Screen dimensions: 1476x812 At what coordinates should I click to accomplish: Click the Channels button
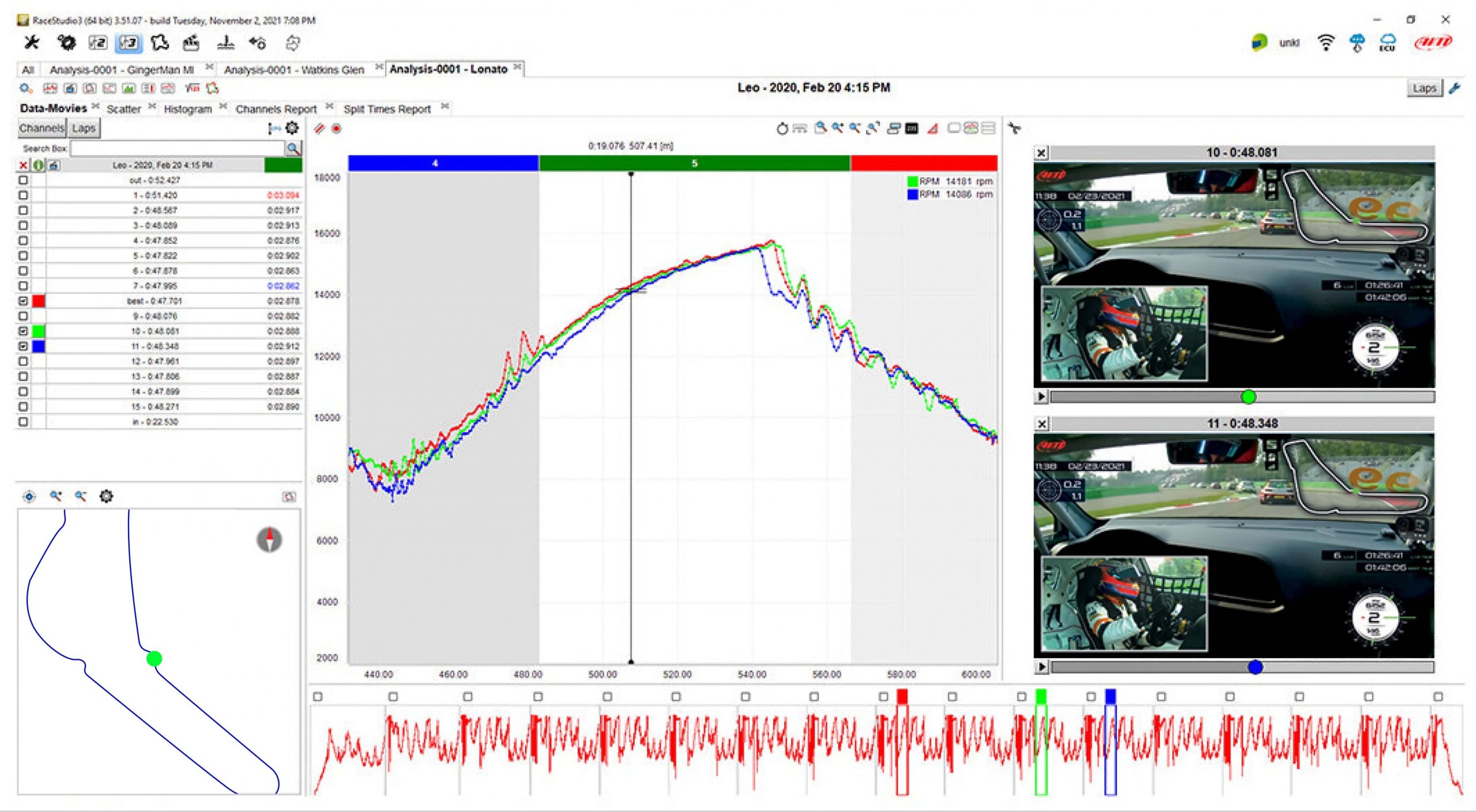point(42,128)
